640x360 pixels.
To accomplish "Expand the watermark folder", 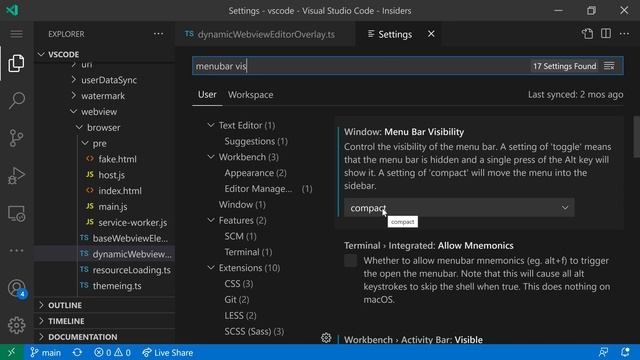I will 73,96.
